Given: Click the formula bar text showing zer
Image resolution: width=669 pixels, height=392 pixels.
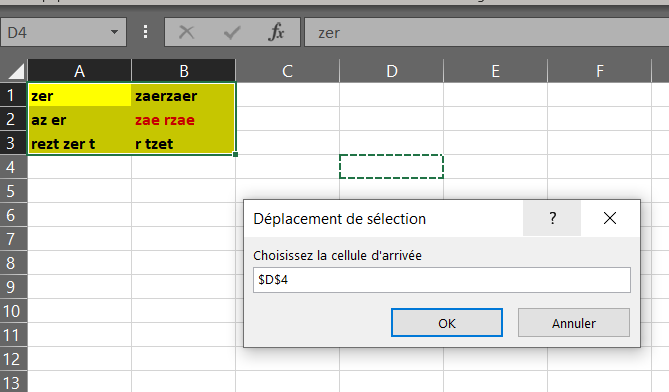Looking at the screenshot, I should 329,33.
